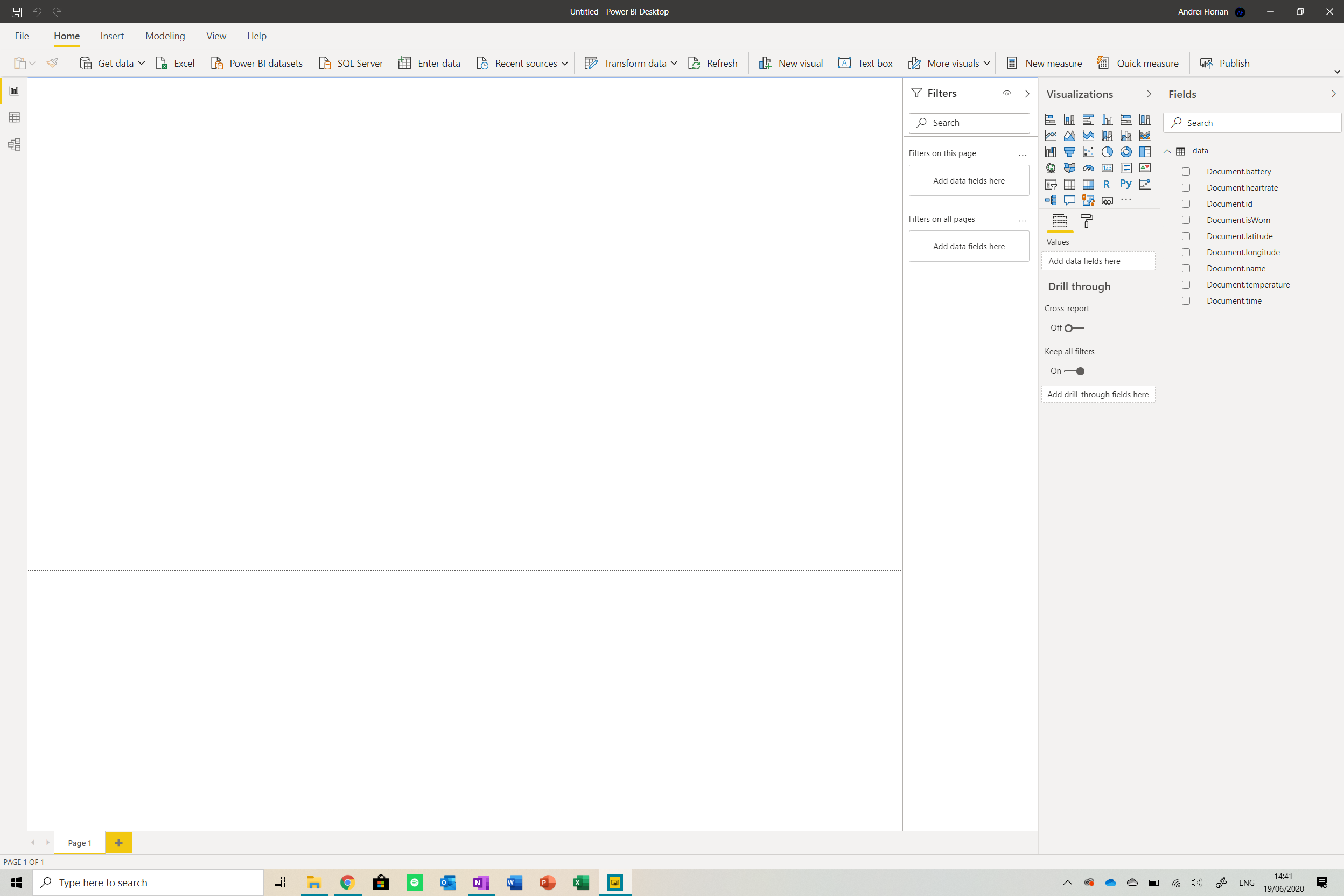The image size is (1344, 896).
Task: Collapse the Visualizations pane chevron
Action: [x=1149, y=94]
